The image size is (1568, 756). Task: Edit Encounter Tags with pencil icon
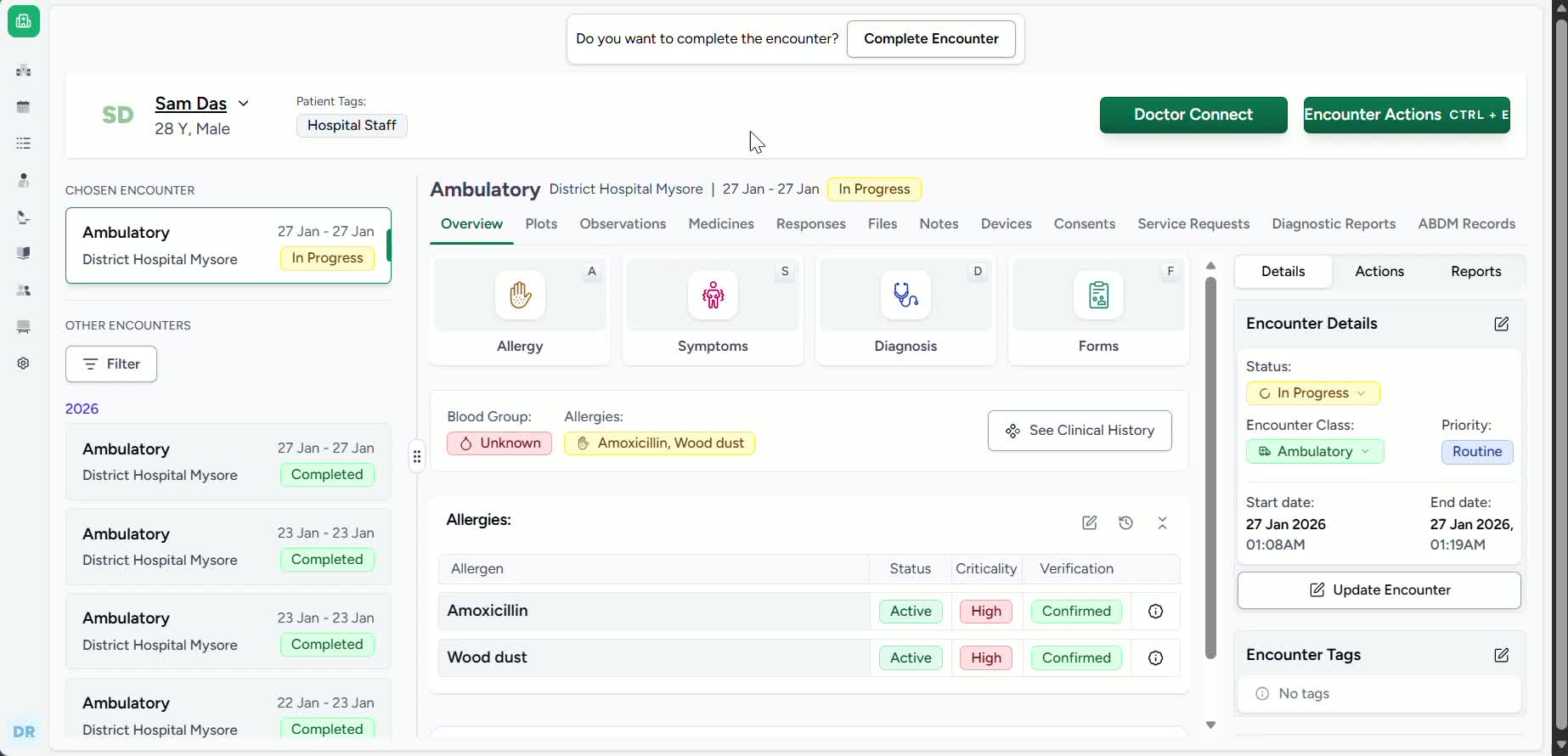click(x=1502, y=655)
